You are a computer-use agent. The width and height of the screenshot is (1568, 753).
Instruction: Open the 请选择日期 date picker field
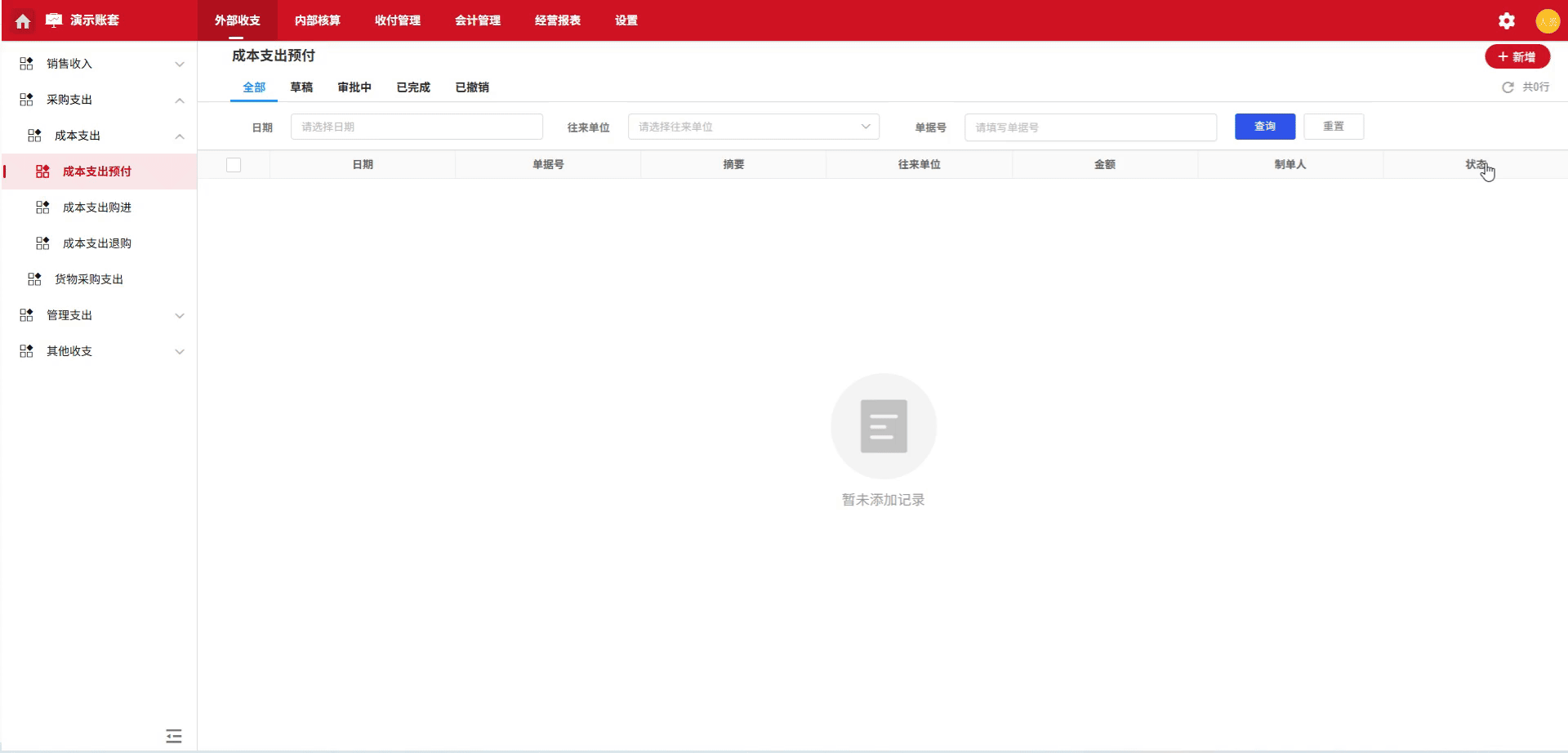tap(416, 127)
